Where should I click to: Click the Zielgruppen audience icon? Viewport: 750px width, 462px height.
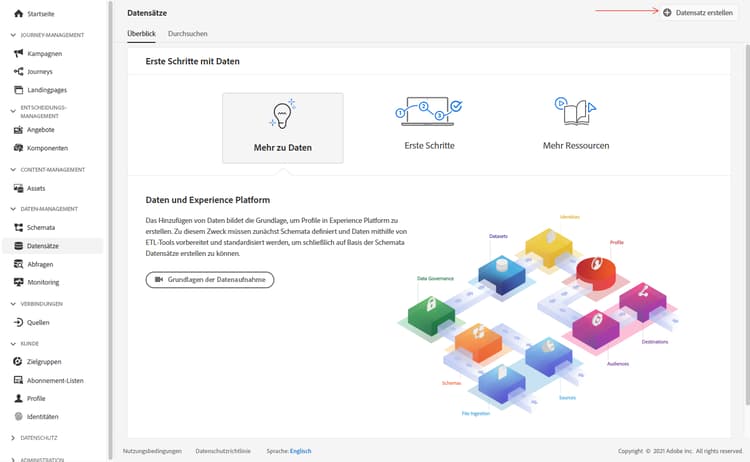pyautogui.click(x=18, y=362)
